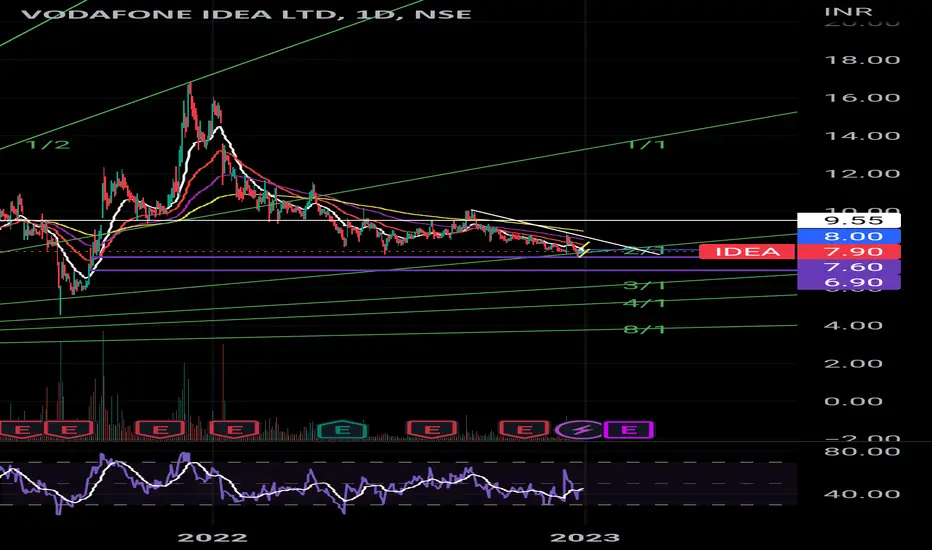Click the 8/1 Gann fan label
The image size is (932, 550).
[644, 329]
